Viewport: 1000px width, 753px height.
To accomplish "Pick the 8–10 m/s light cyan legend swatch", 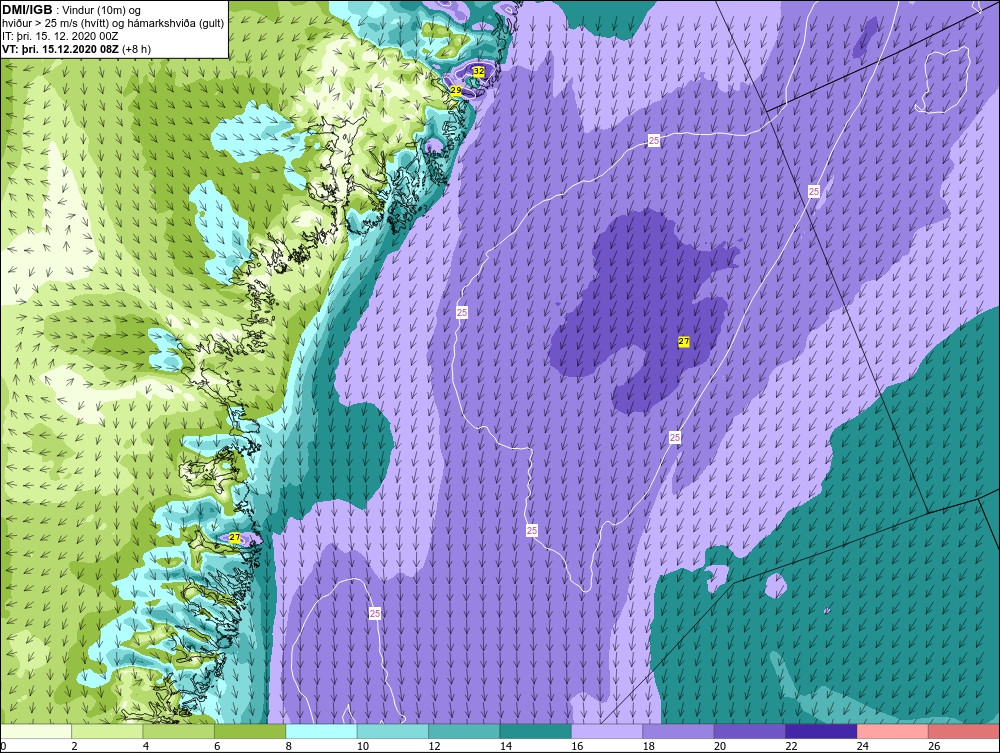I will pyautogui.click(x=321, y=731).
